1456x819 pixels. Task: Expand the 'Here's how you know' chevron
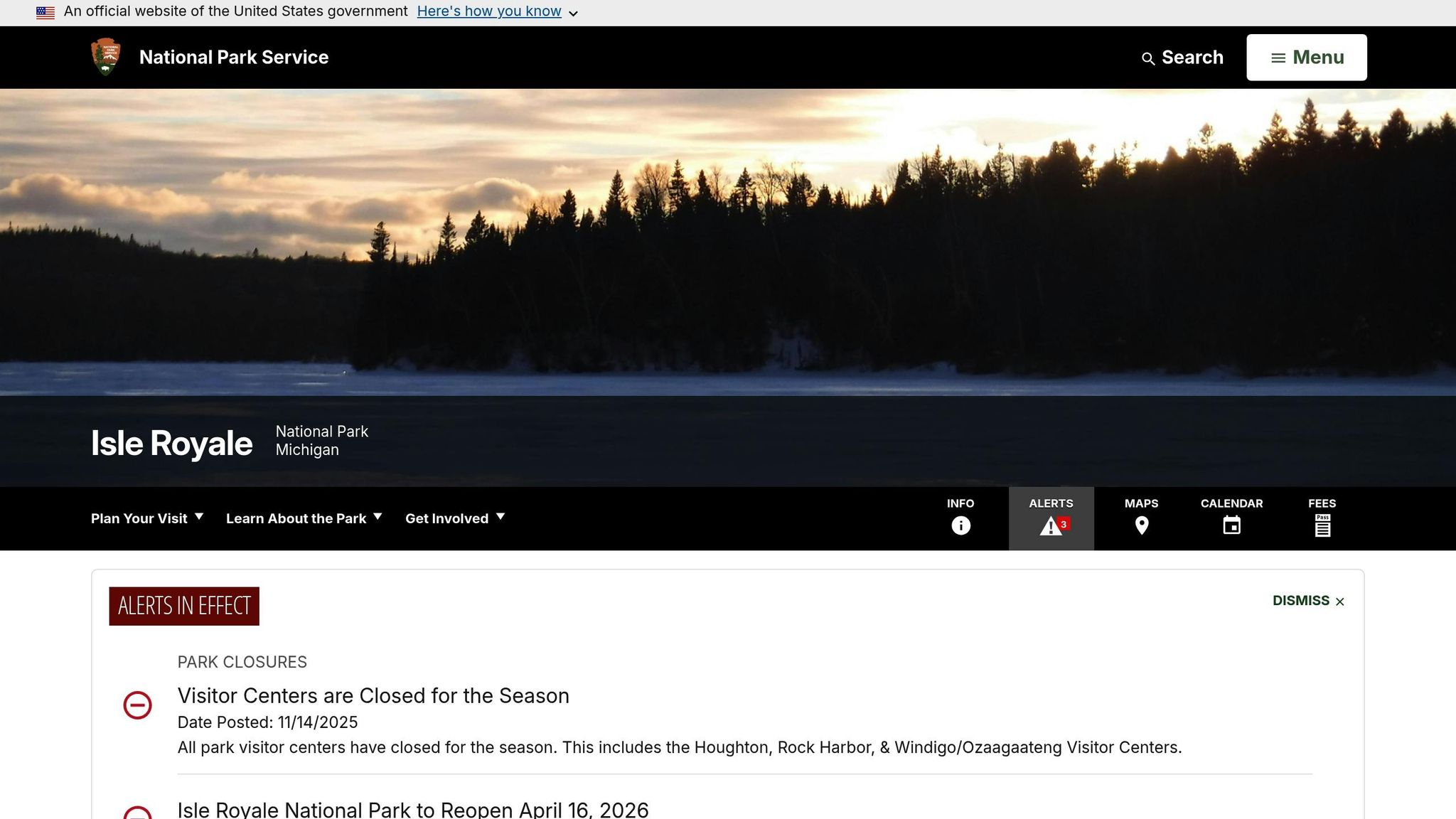(x=573, y=14)
